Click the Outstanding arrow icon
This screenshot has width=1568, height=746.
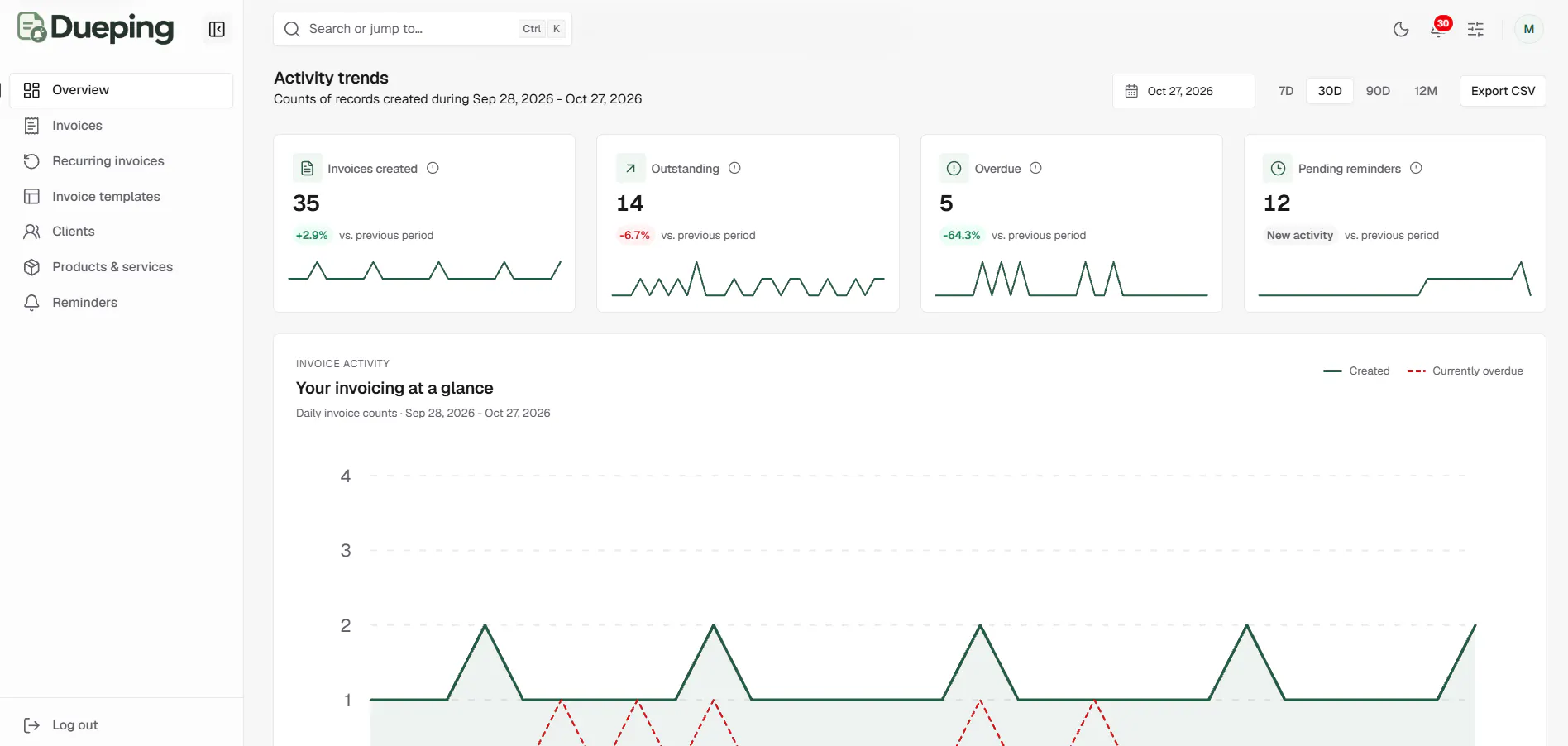coord(630,169)
